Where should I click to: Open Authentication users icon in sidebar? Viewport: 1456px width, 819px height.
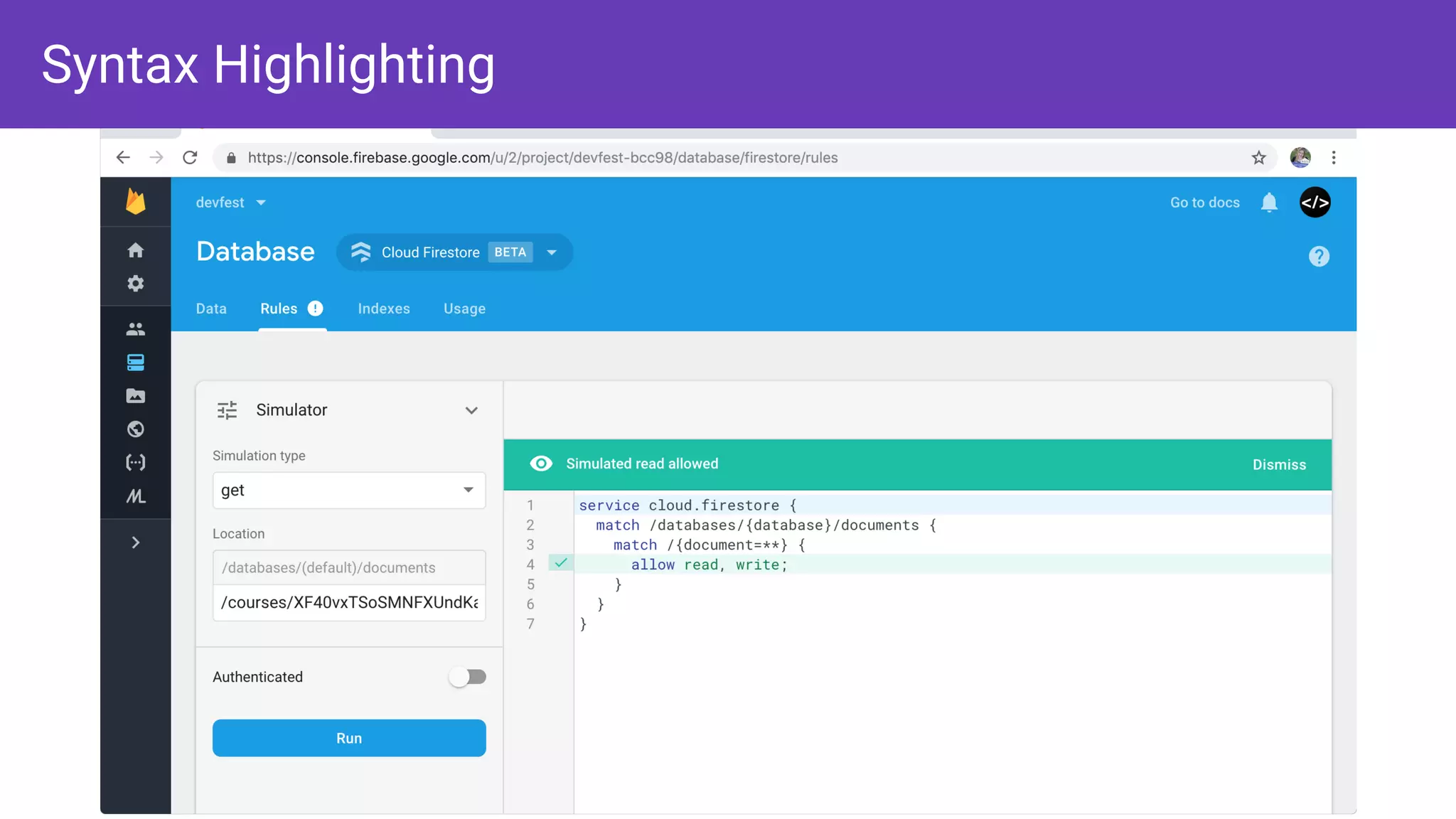pyautogui.click(x=135, y=329)
